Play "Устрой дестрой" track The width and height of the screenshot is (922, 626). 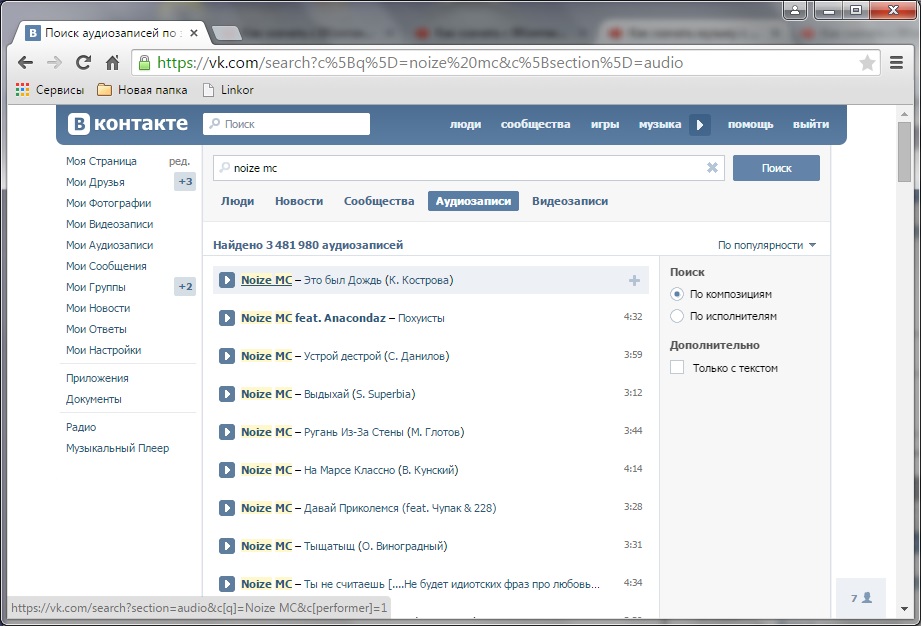point(227,356)
